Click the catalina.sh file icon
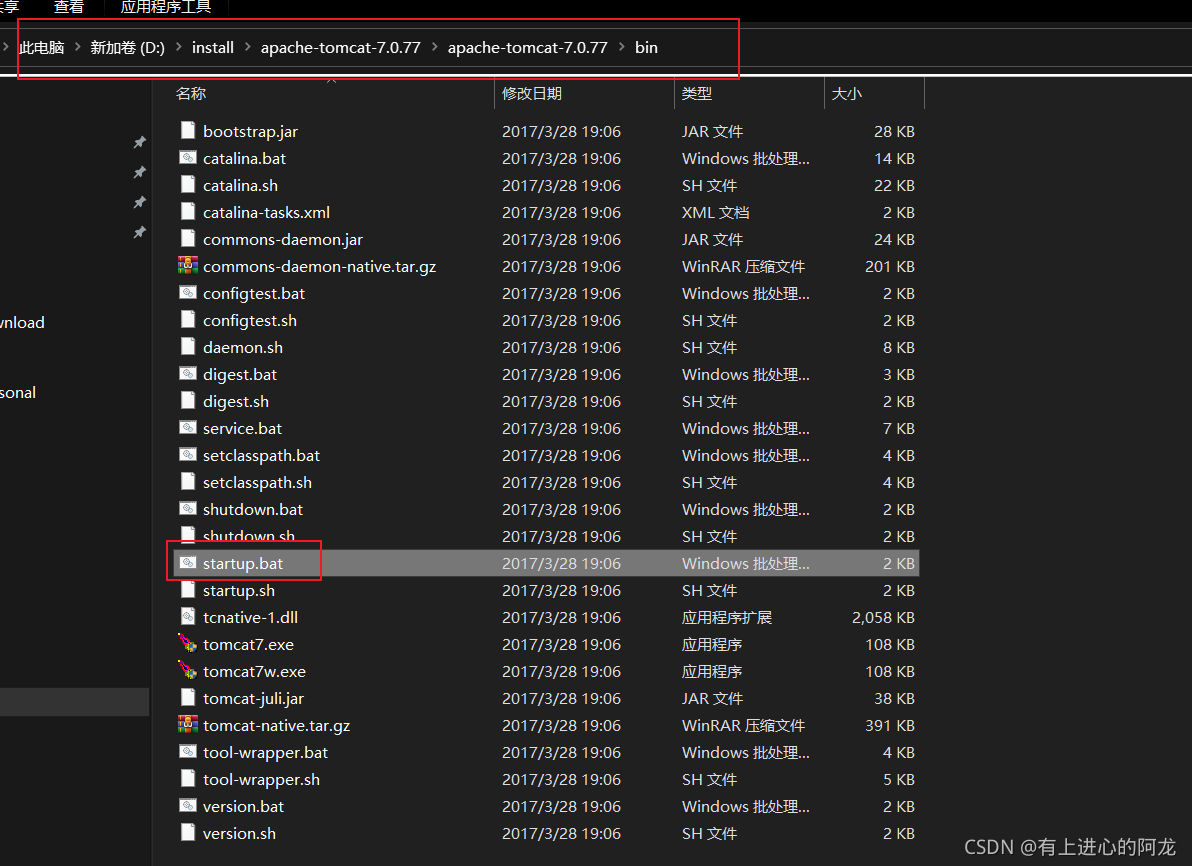Screen dimensions: 1192x866 pyautogui.click(x=188, y=185)
